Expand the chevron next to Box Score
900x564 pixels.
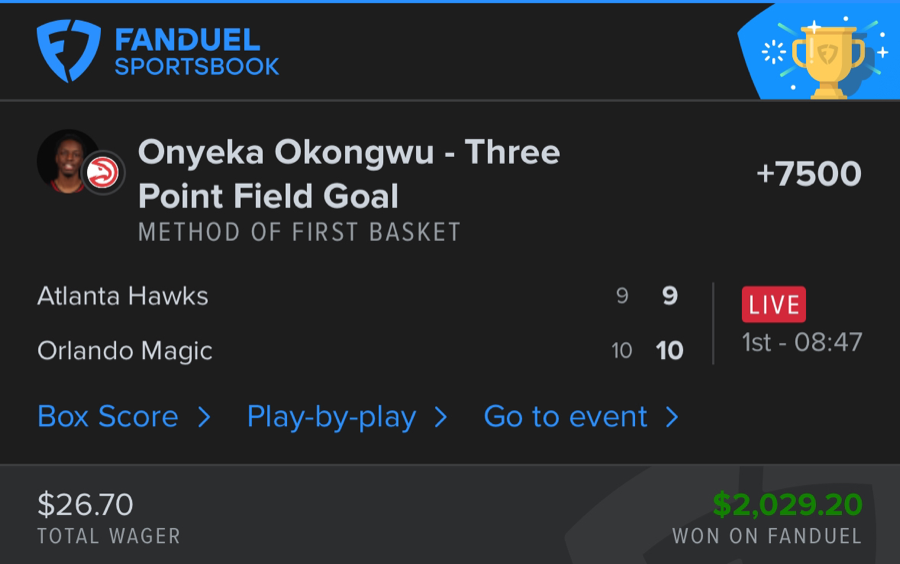coord(204,417)
